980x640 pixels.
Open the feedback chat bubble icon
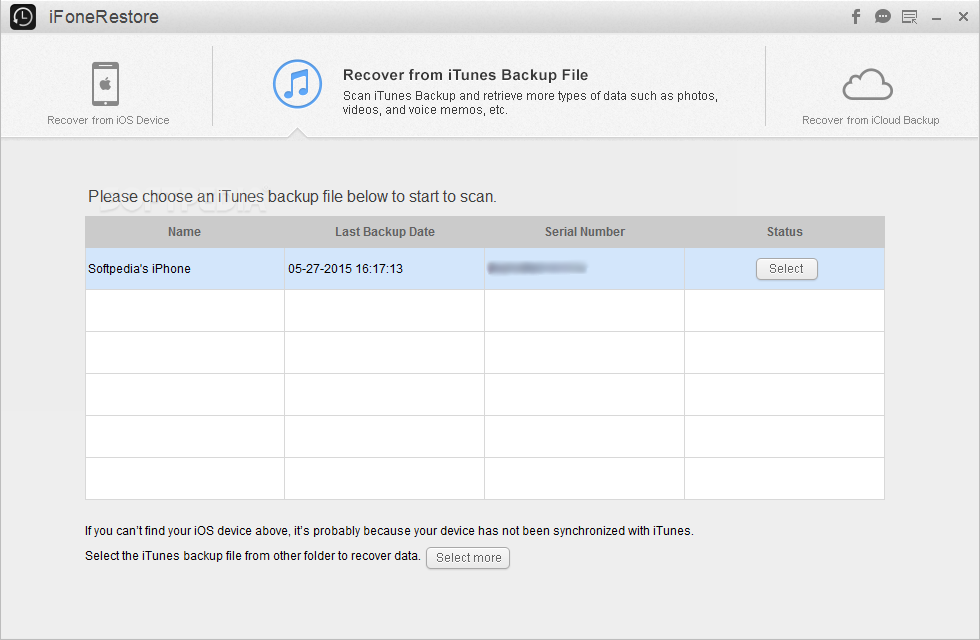882,17
